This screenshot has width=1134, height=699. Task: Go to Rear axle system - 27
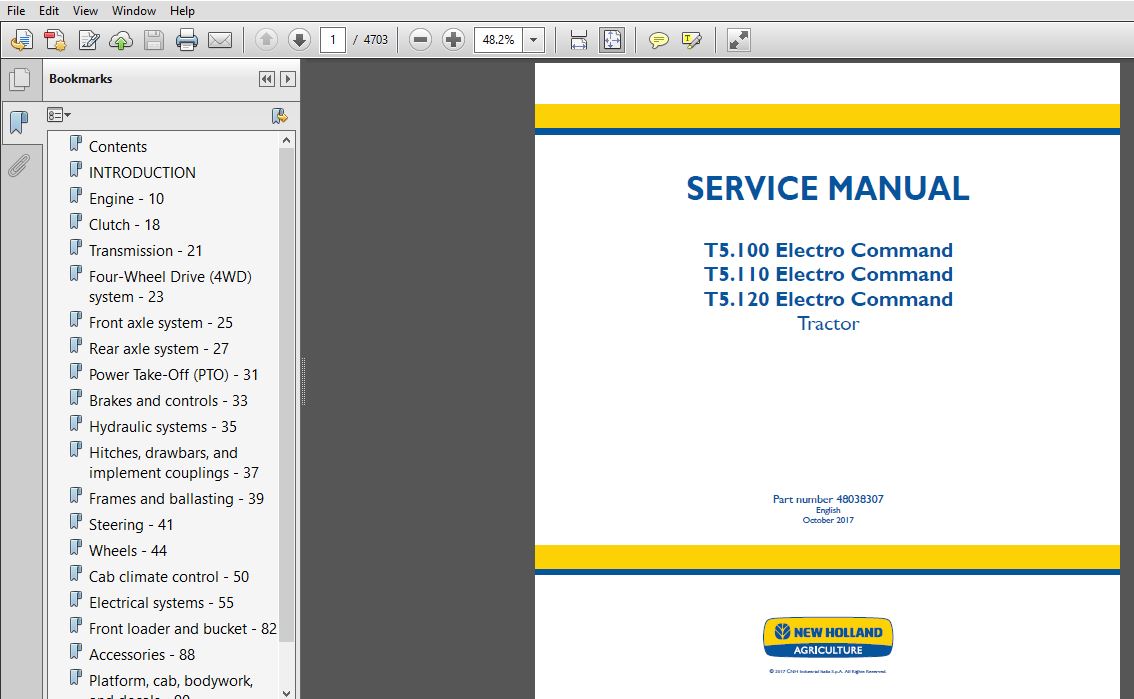[158, 349]
